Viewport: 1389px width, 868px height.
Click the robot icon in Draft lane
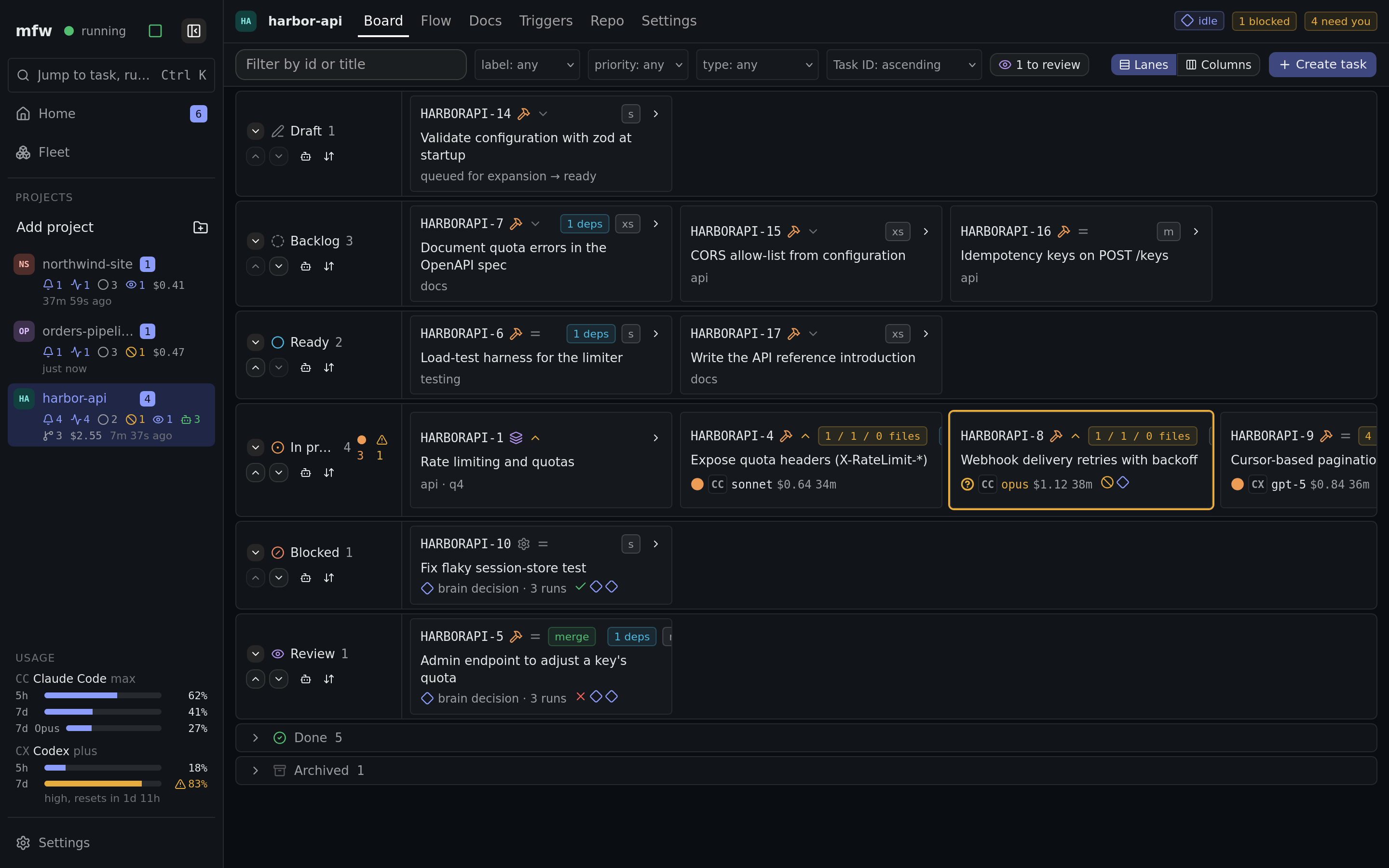click(x=306, y=156)
